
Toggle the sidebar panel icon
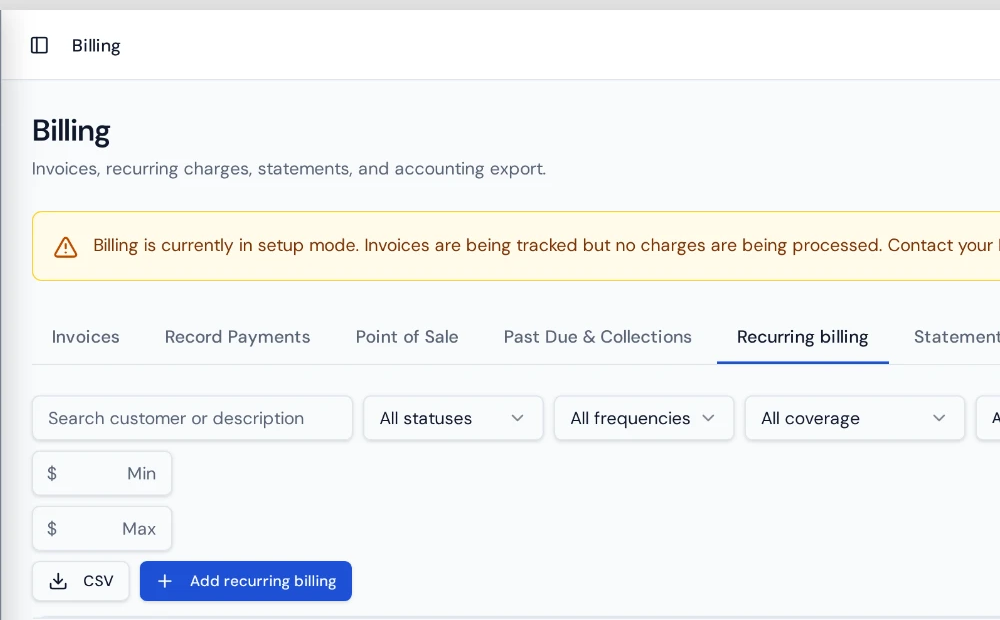pos(40,45)
